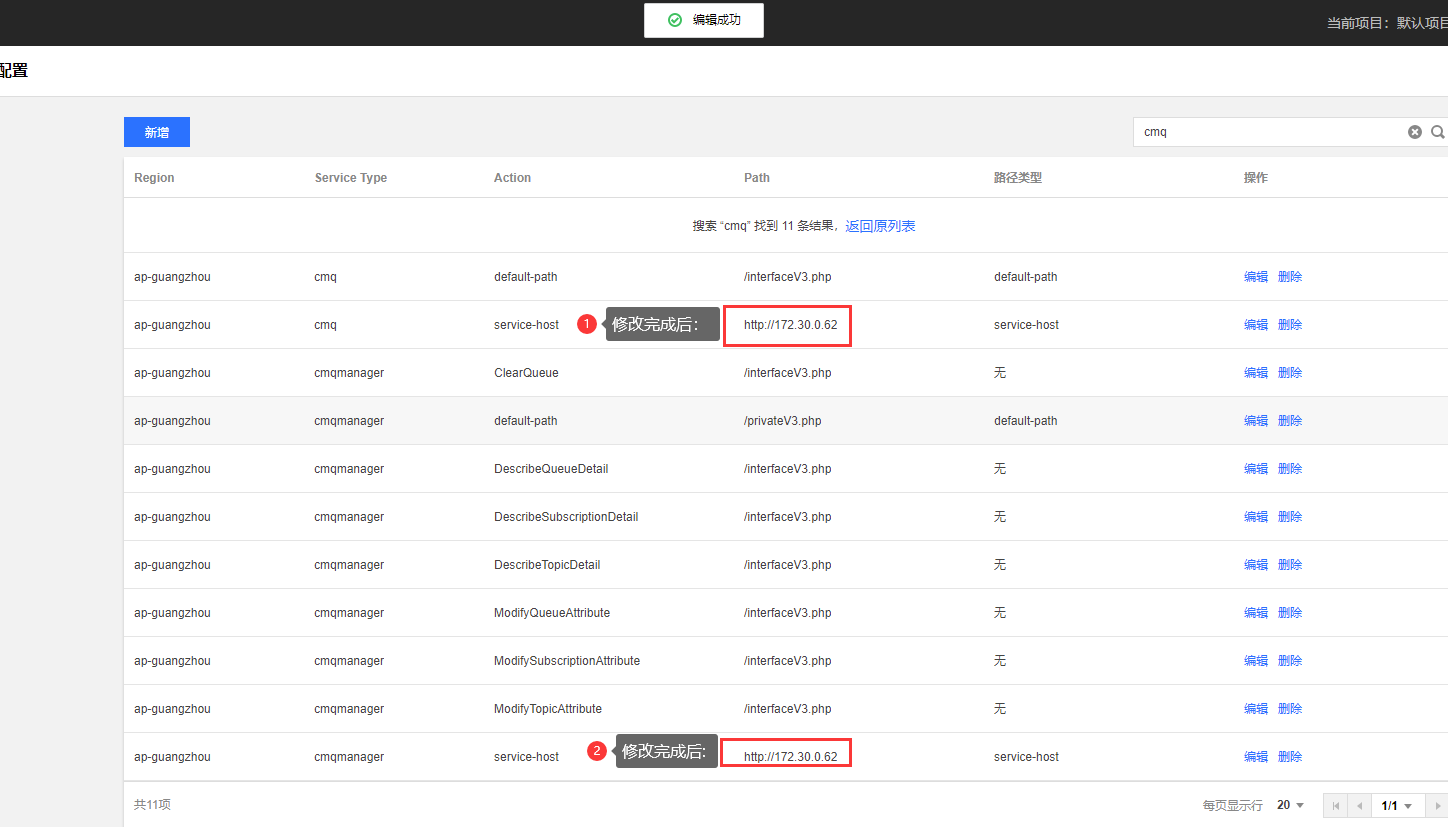
Task: Edit the ModifyTopicAttribute row
Action: pos(1256,709)
